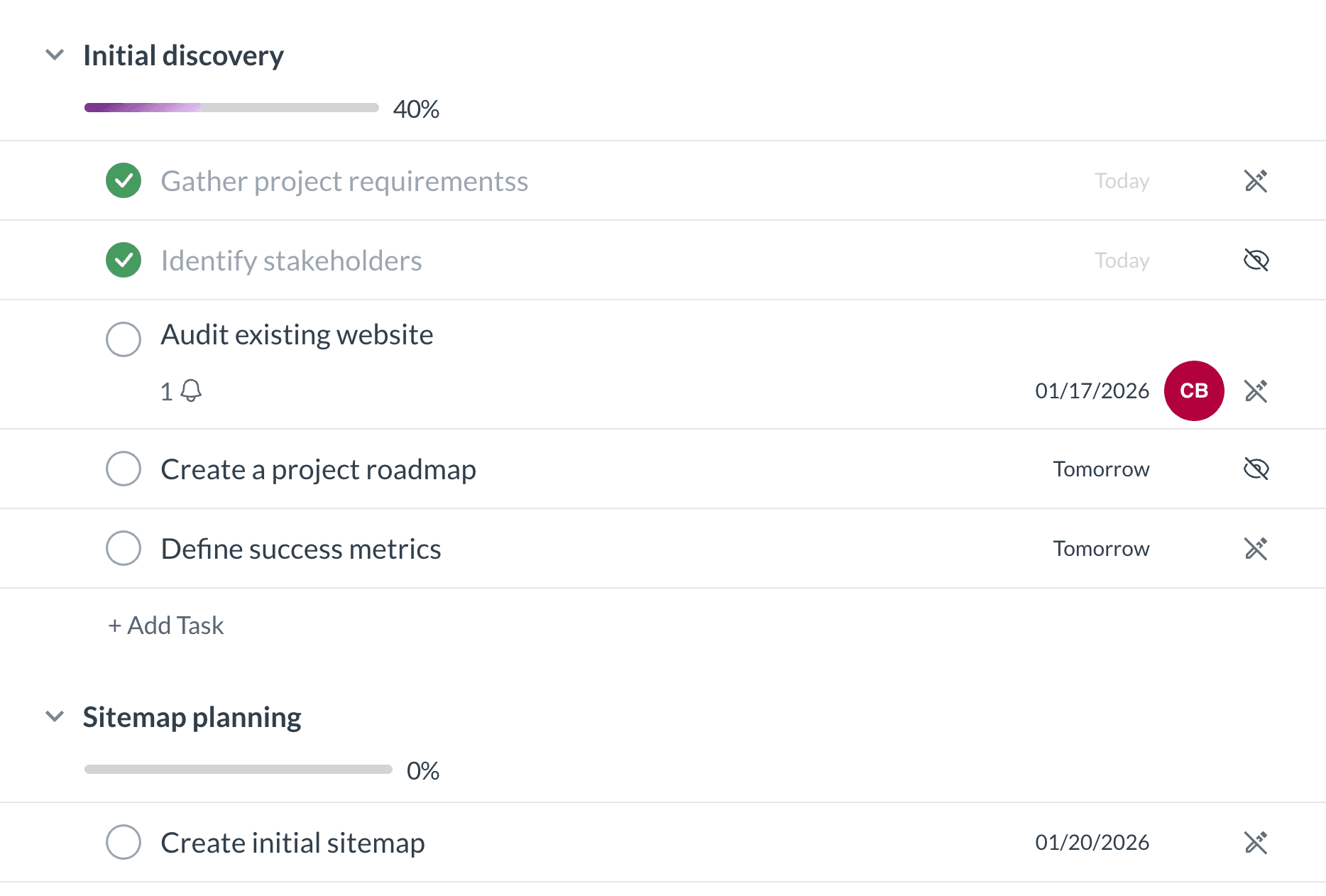This screenshot has width=1326, height=896.
Task: Check off Define success metrics
Action: coord(124,548)
